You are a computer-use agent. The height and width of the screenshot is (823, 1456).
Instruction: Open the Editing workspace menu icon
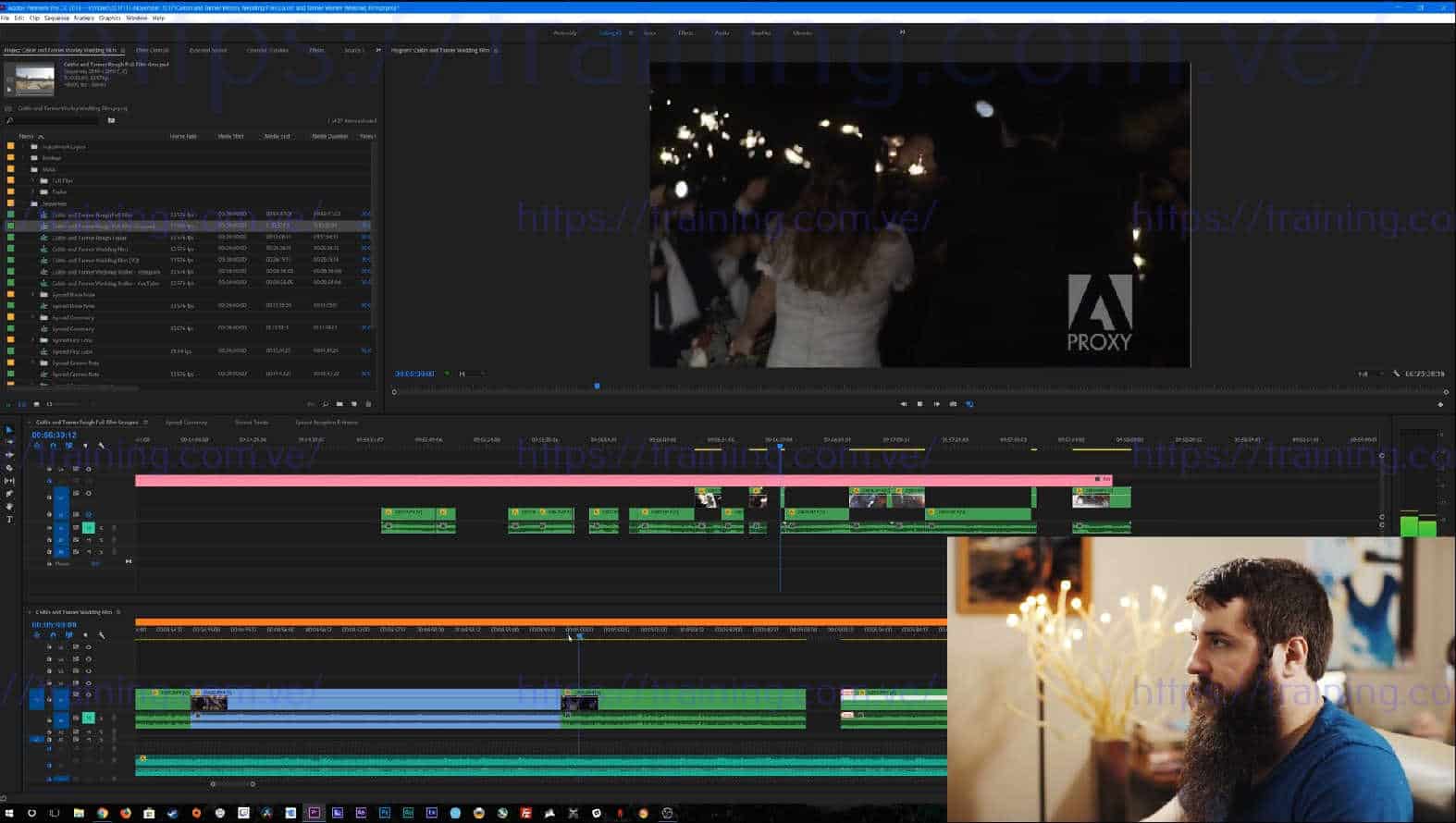pos(631,32)
